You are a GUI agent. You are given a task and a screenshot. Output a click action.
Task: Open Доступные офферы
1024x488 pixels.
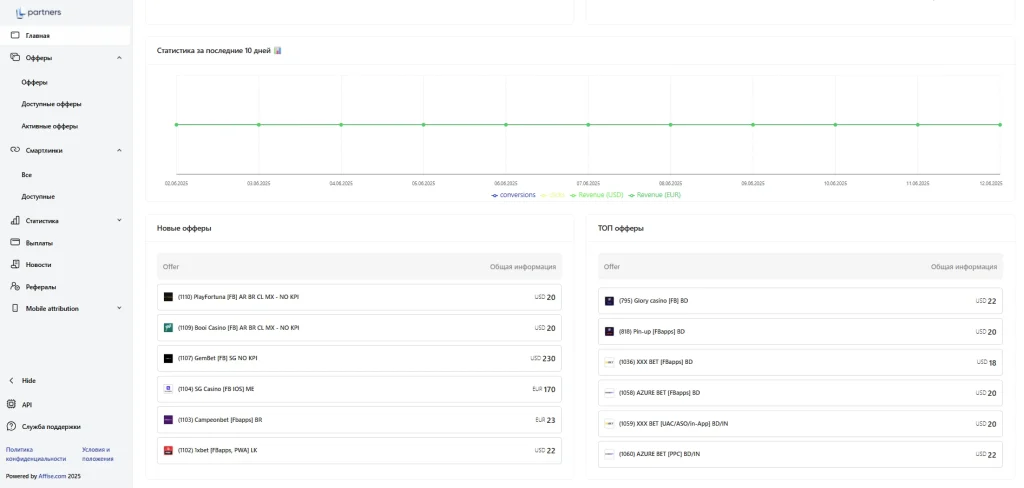coord(51,104)
